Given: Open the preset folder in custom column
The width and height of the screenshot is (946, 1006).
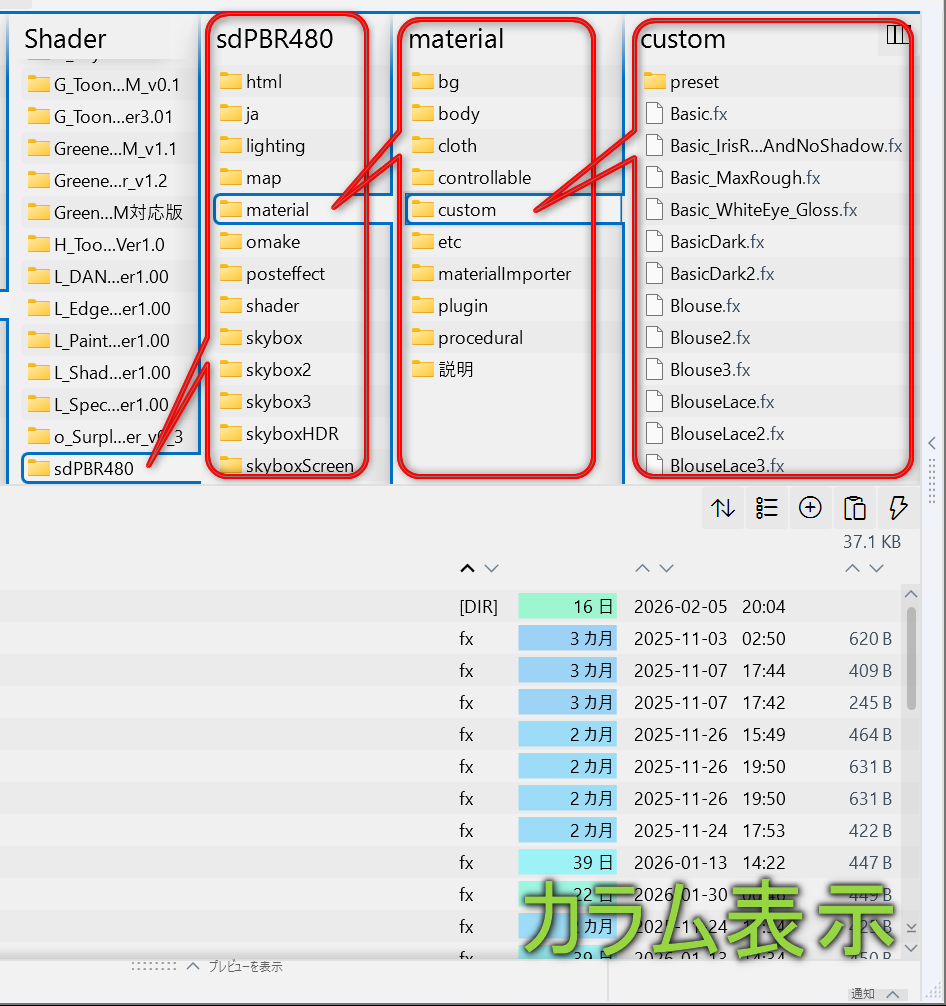Looking at the screenshot, I should coord(694,82).
